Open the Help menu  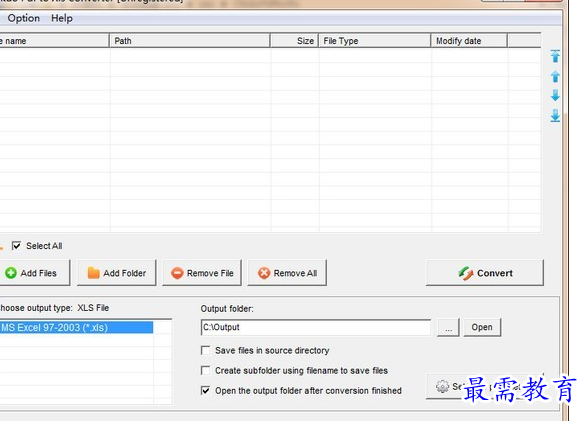(x=62, y=18)
